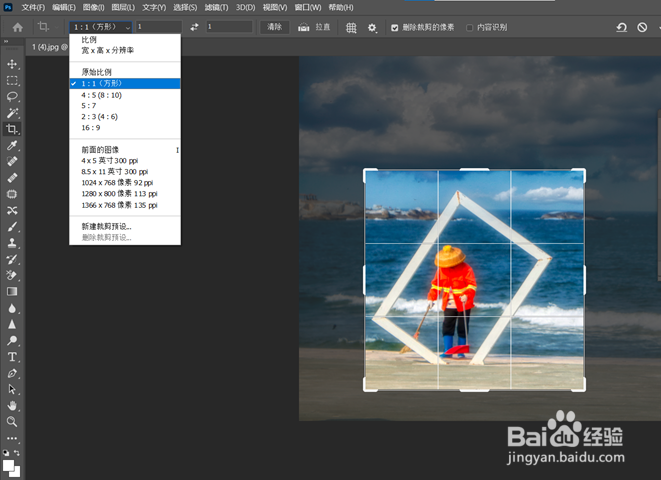Choose 原始比例 preset

point(125,72)
